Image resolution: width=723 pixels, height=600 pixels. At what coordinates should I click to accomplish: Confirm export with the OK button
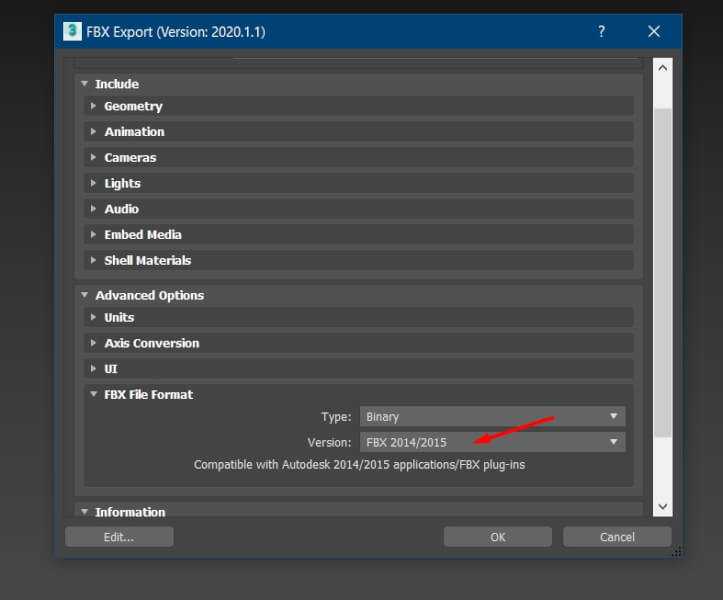coord(498,537)
